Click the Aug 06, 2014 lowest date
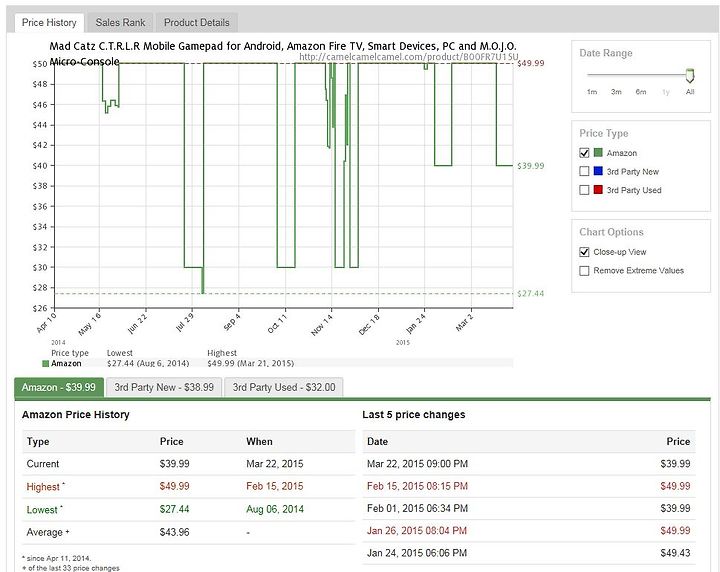Image resolution: width=720 pixels, height=572 pixels. [x=275, y=509]
